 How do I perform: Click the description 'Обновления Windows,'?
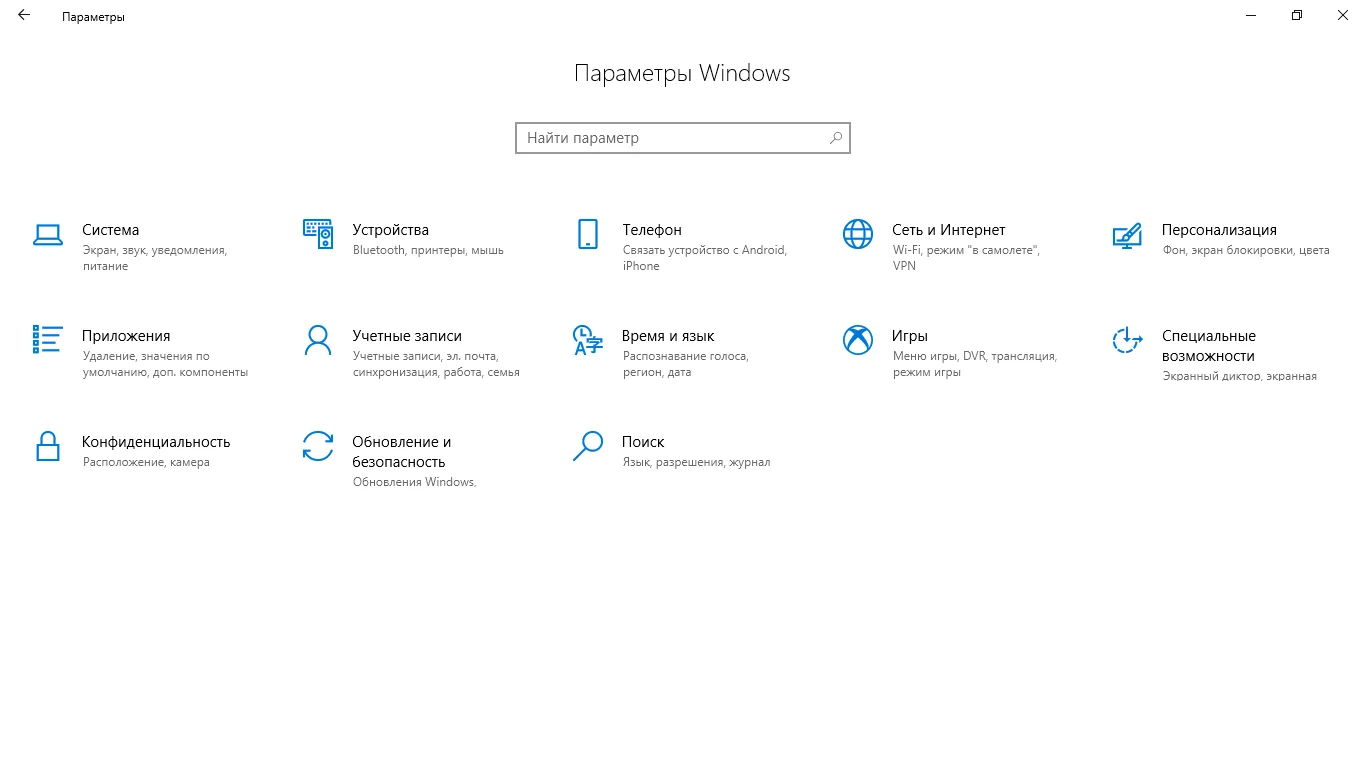(x=414, y=482)
